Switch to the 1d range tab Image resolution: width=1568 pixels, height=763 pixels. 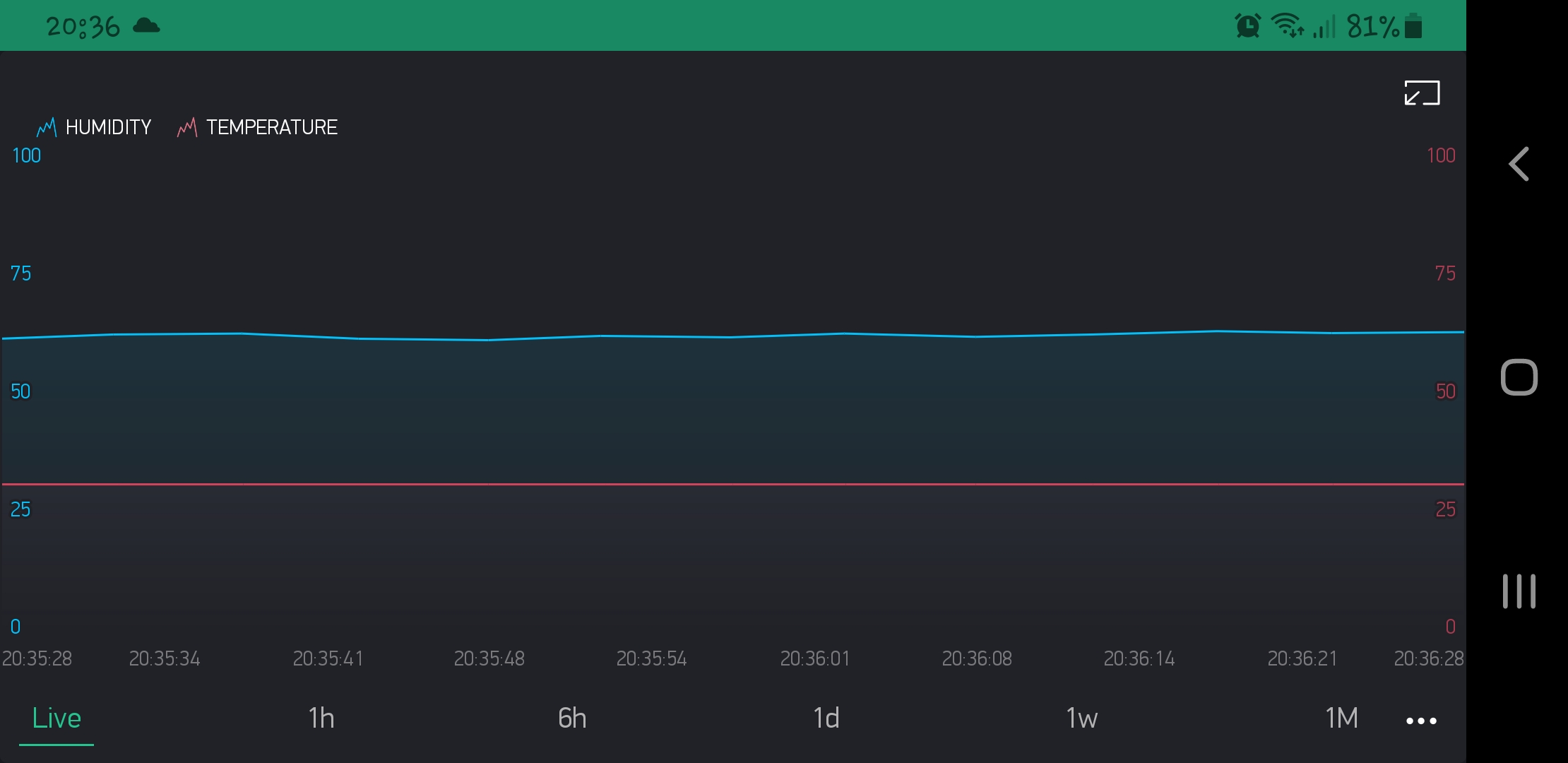pyautogui.click(x=826, y=718)
